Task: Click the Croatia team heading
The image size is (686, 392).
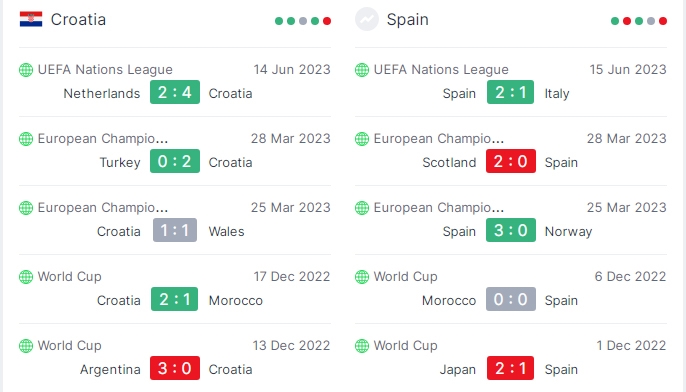Action: tap(78, 20)
